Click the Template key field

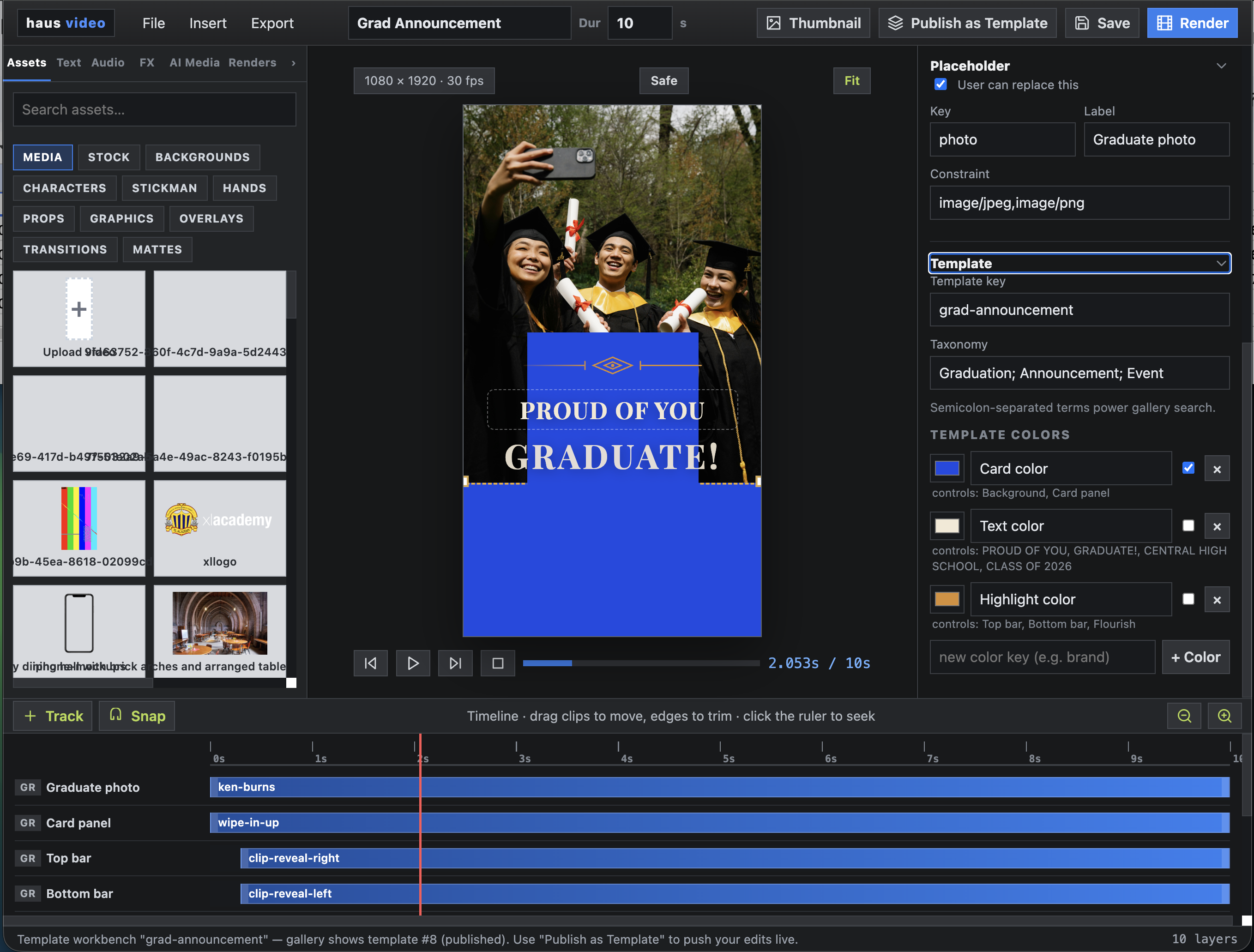coord(1079,310)
